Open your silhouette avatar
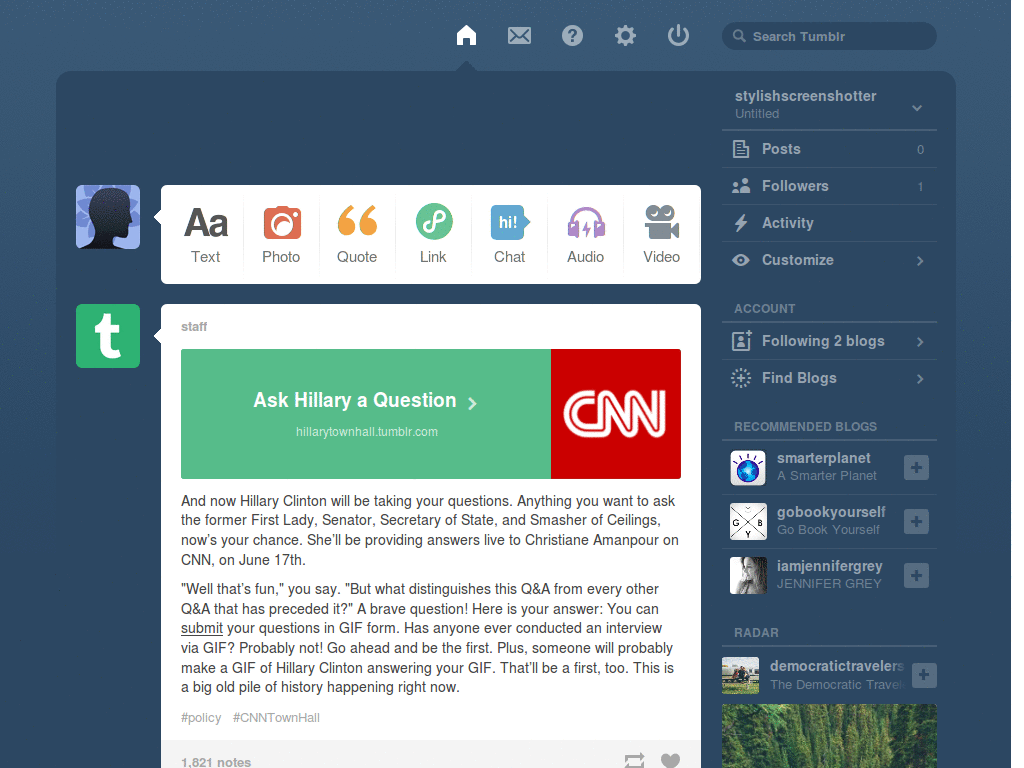This screenshot has height=768, width=1024. (108, 217)
